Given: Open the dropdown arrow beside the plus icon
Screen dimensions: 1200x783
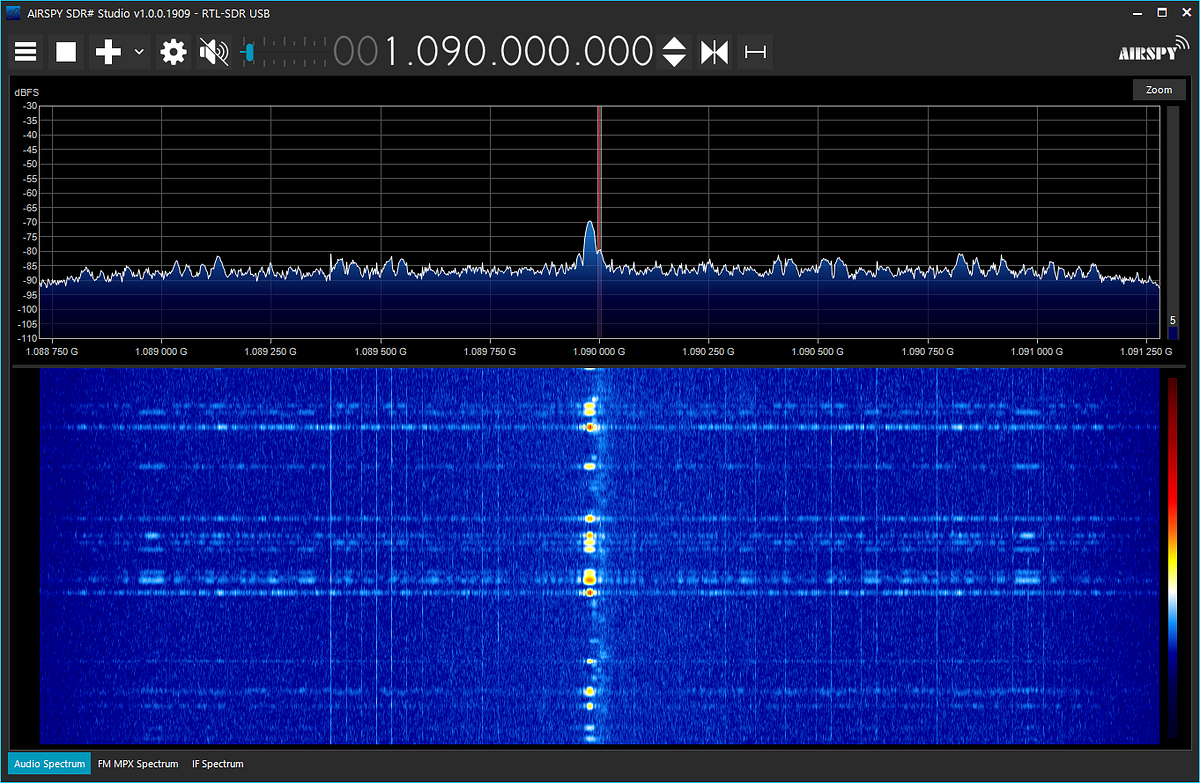Looking at the screenshot, I should [x=138, y=51].
